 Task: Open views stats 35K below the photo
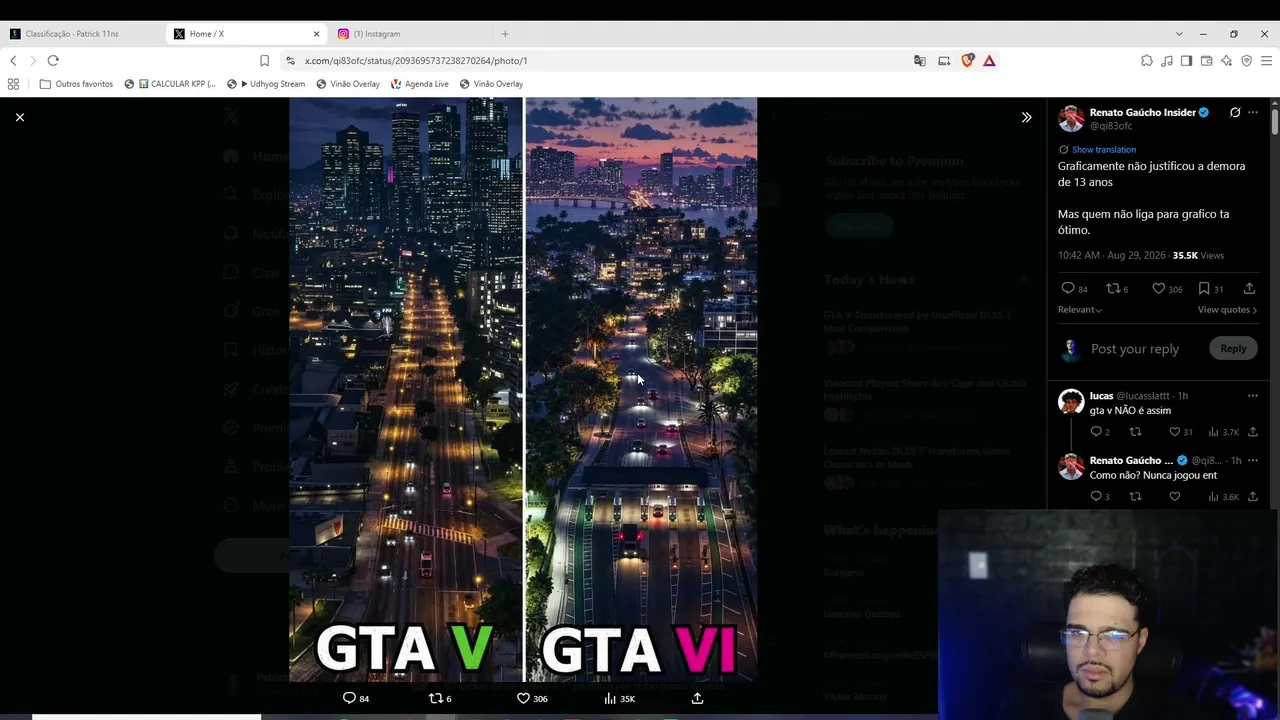(x=620, y=699)
